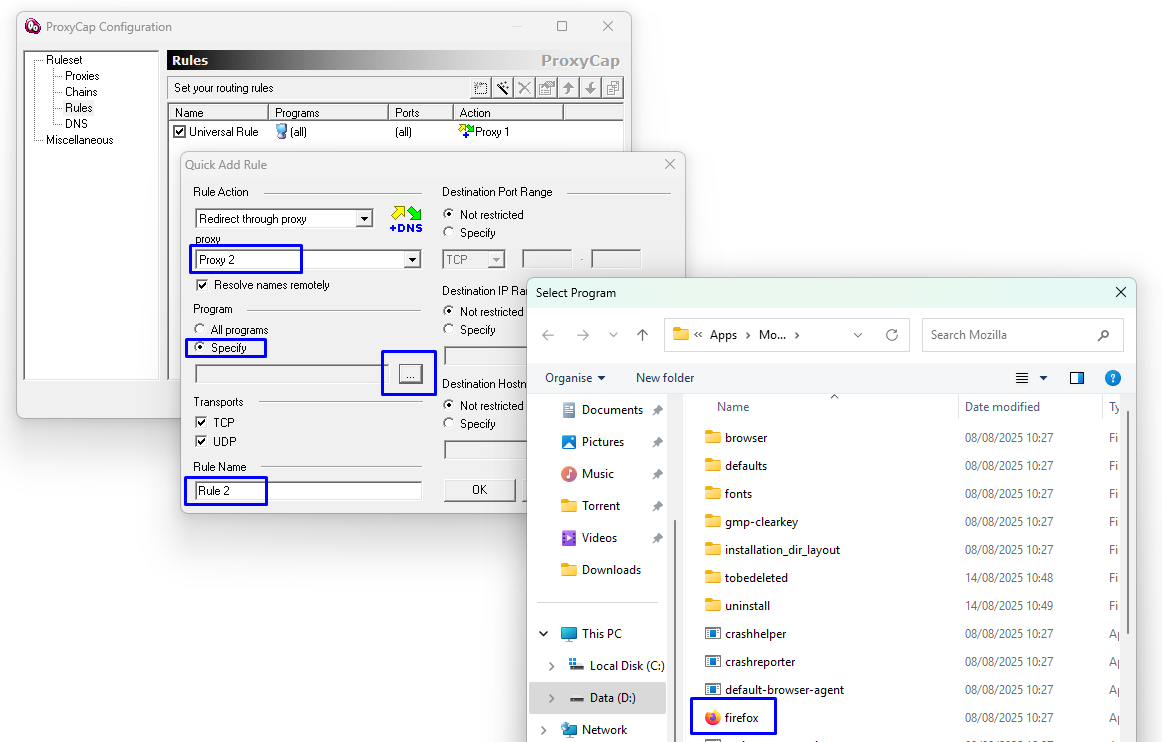Screen dimensions: 1162x742
Task: Open the Quick Add Rule wizard wand
Action: pos(502,88)
